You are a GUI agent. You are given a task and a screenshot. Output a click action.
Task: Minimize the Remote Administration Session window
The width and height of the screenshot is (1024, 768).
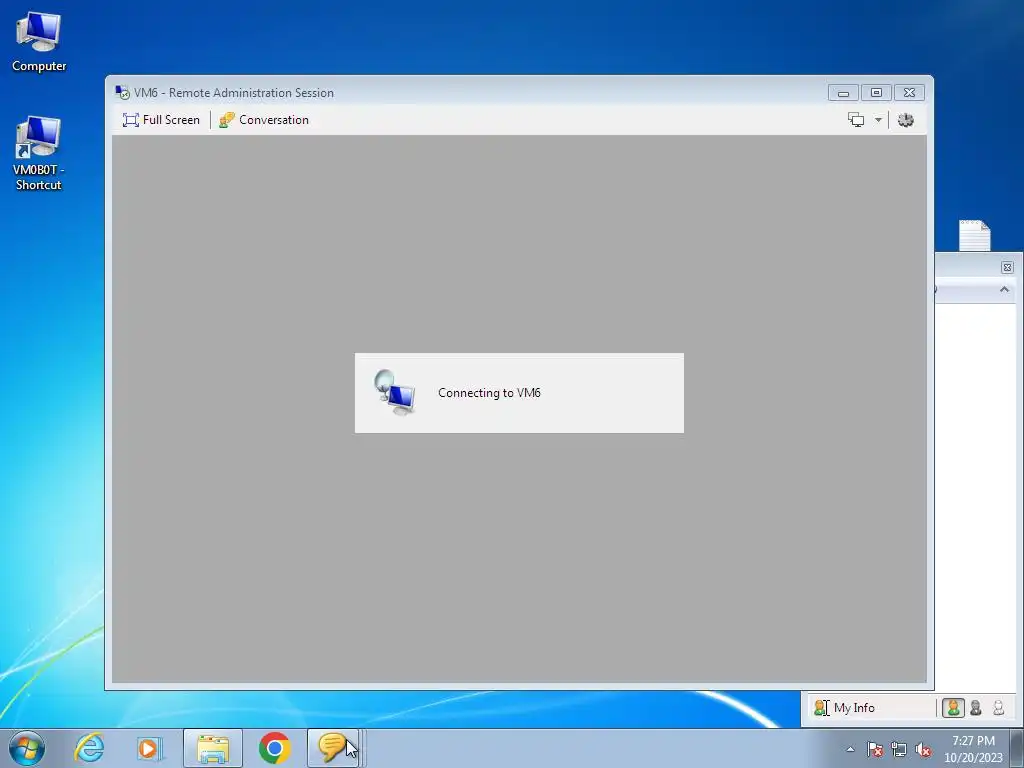[x=843, y=93]
